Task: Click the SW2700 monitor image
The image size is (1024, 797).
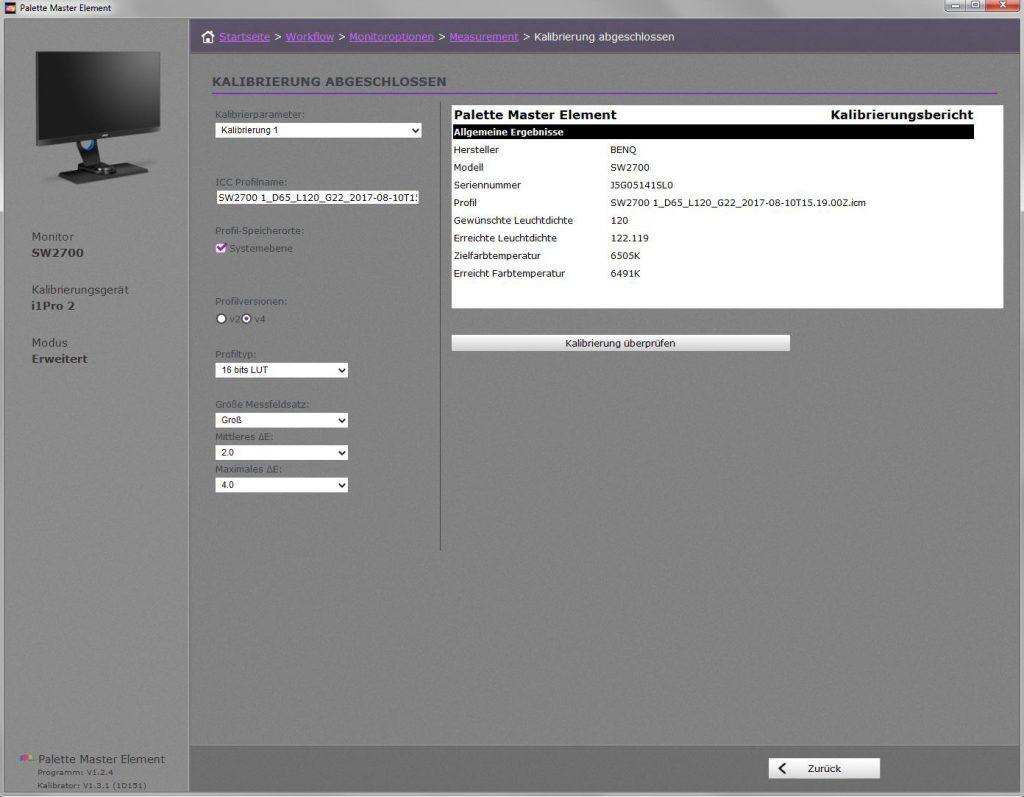Action: (x=98, y=116)
